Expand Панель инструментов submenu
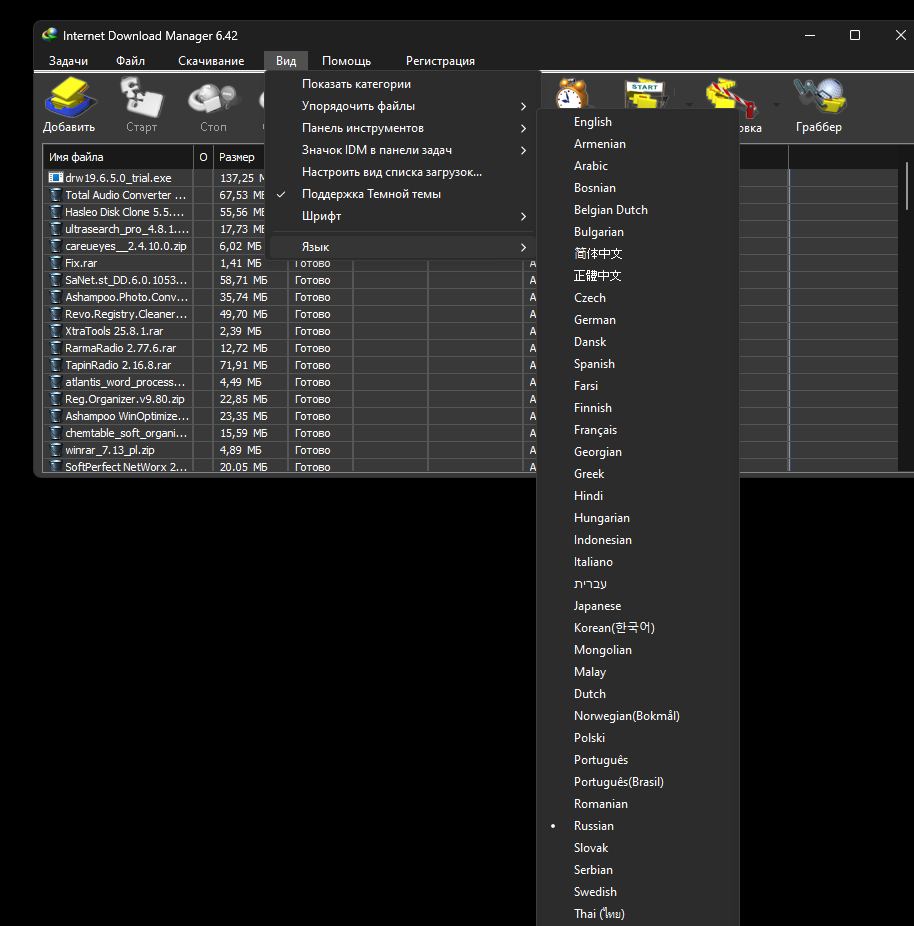This screenshot has width=914, height=926. (x=402, y=128)
